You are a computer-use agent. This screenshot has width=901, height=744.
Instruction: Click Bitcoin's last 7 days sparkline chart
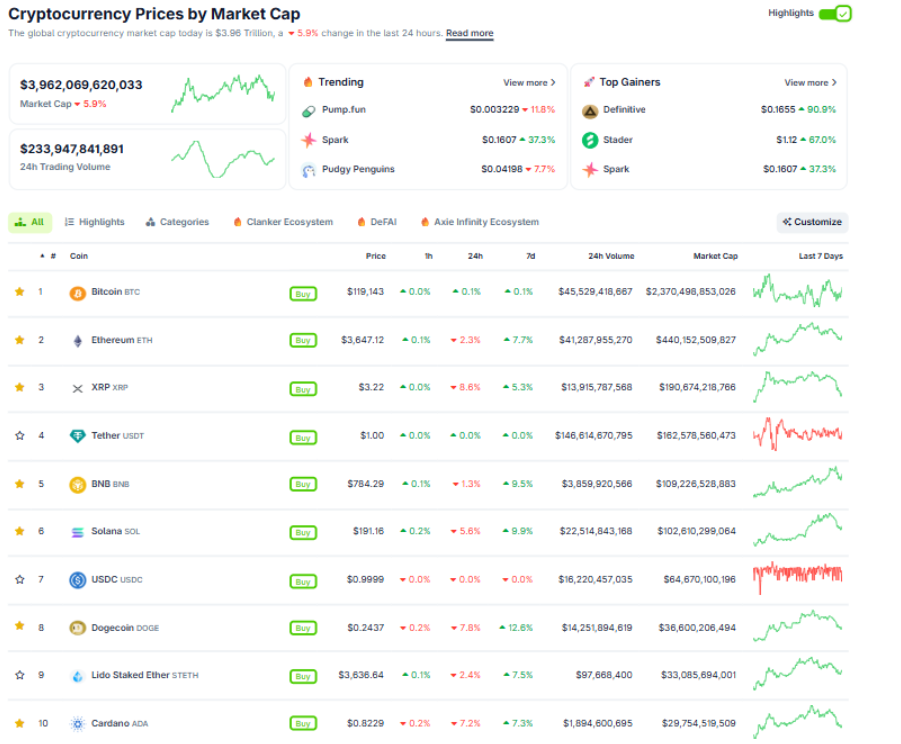pos(797,292)
